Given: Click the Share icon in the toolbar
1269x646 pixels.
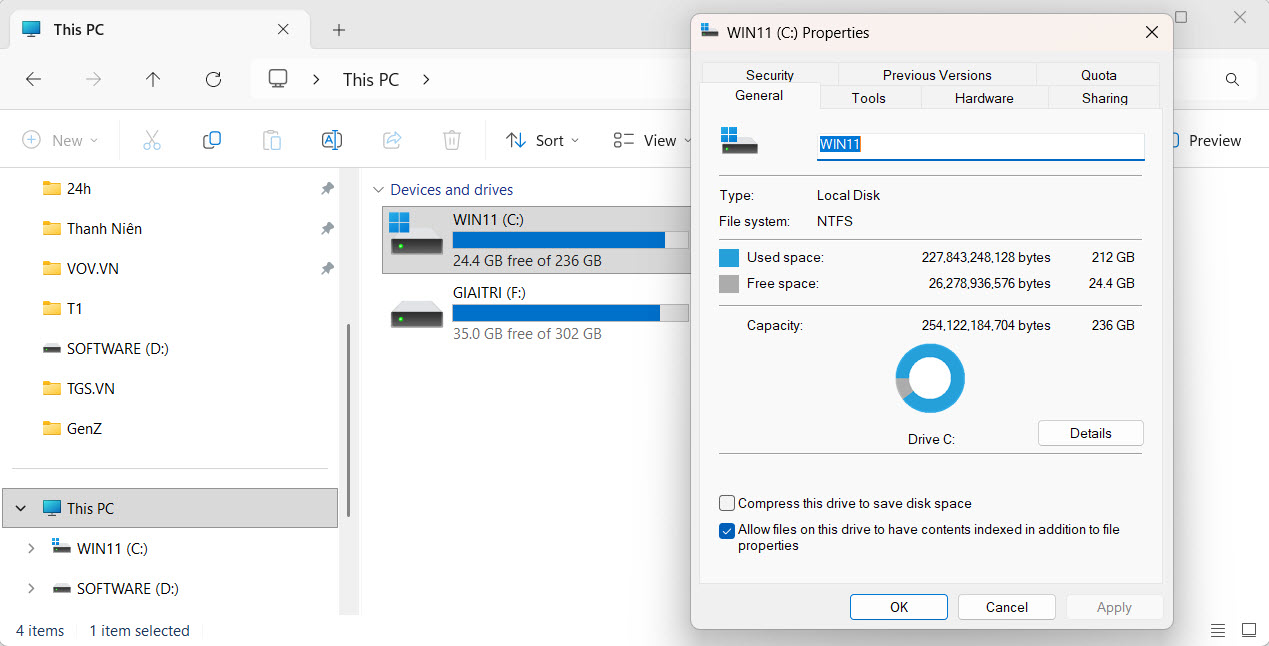Looking at the screenshot, I should (x=391, y=140).
